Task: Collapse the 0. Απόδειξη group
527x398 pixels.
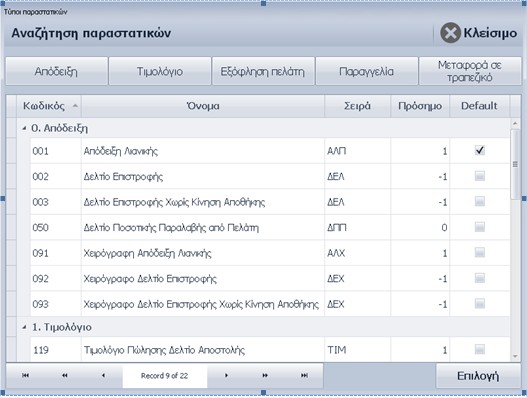Action: click(24, 128)
